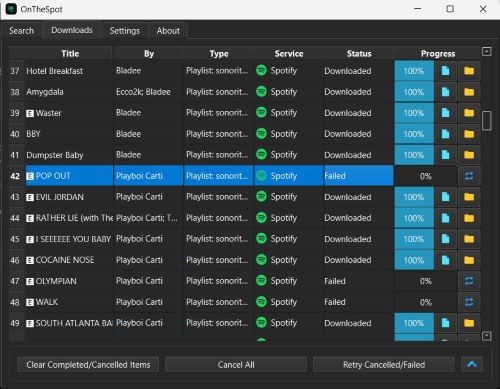Collapse the bottom button panel with up chevron
Viewport: 500px width, 389px height.
472,364
